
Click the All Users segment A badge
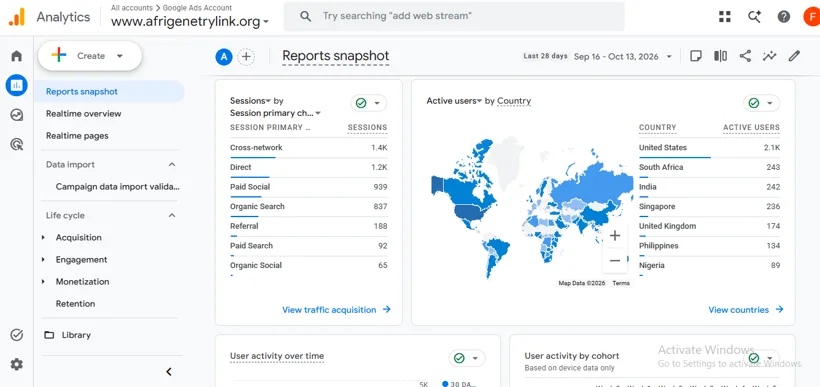point(224,56)
